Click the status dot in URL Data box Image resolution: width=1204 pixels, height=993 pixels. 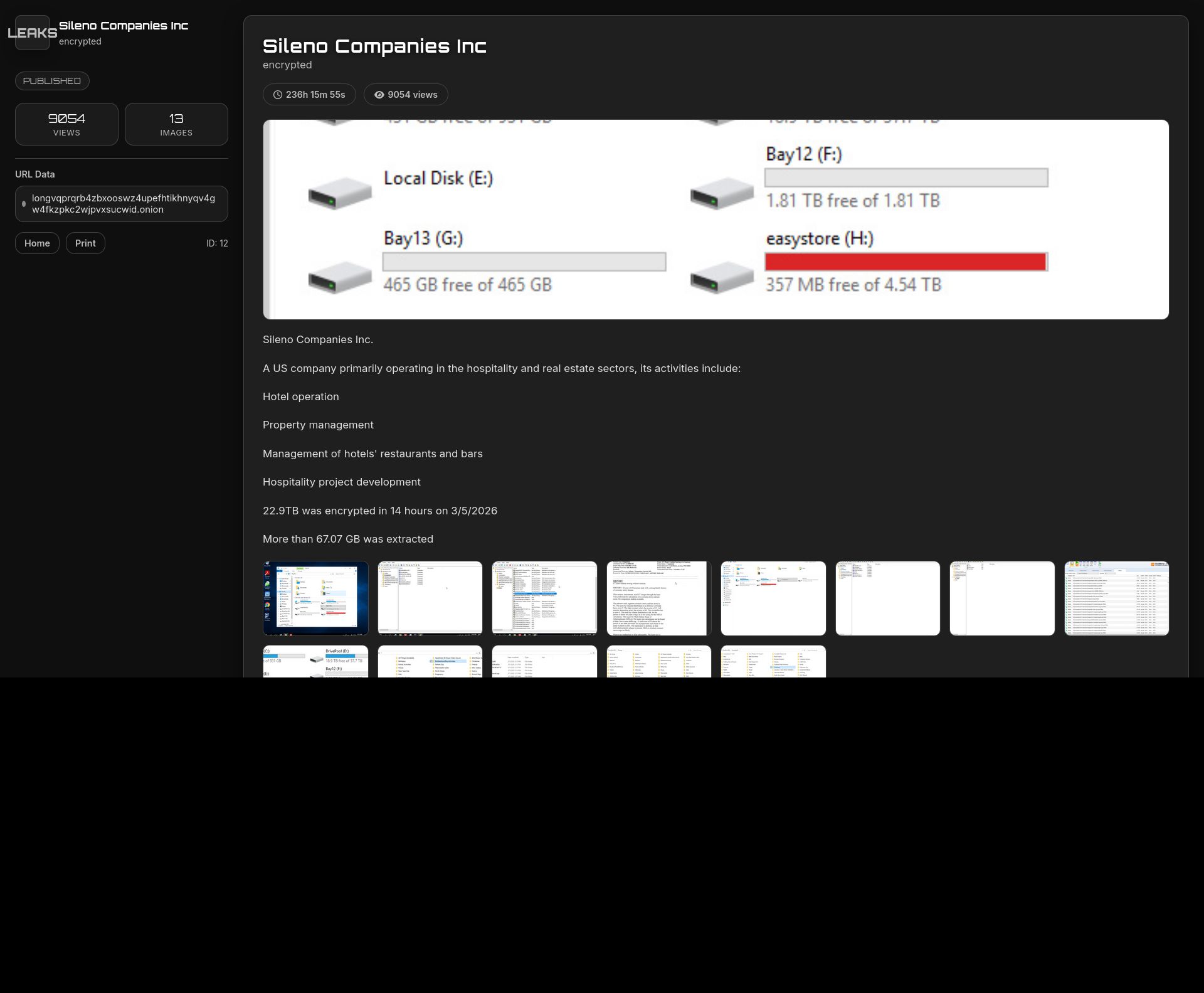[x=24, y=204]
